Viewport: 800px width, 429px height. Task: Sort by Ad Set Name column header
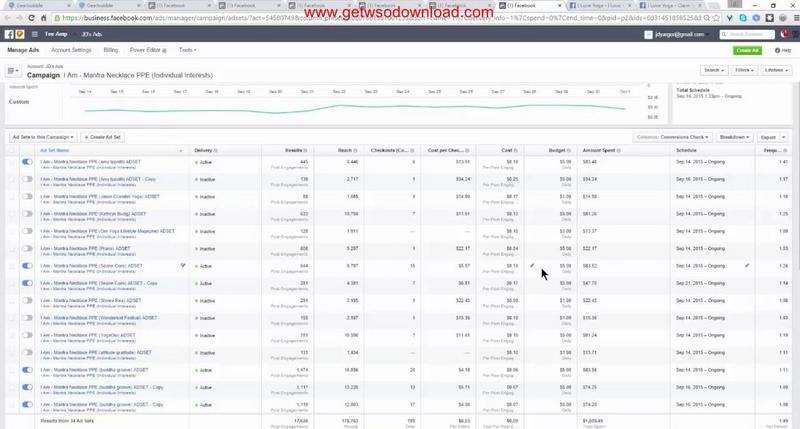(55, 150)
